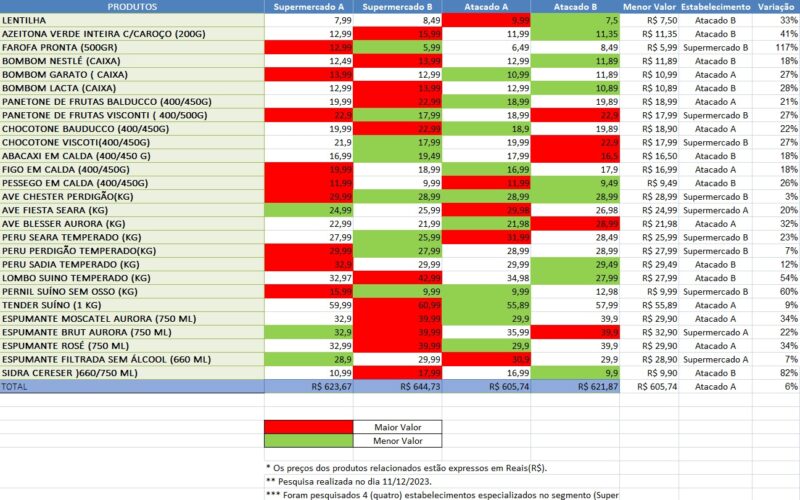Viewport: 800px width, 500px height.
Task: Select the green 7,5 Atacado B cell
Action: point(575,20)
